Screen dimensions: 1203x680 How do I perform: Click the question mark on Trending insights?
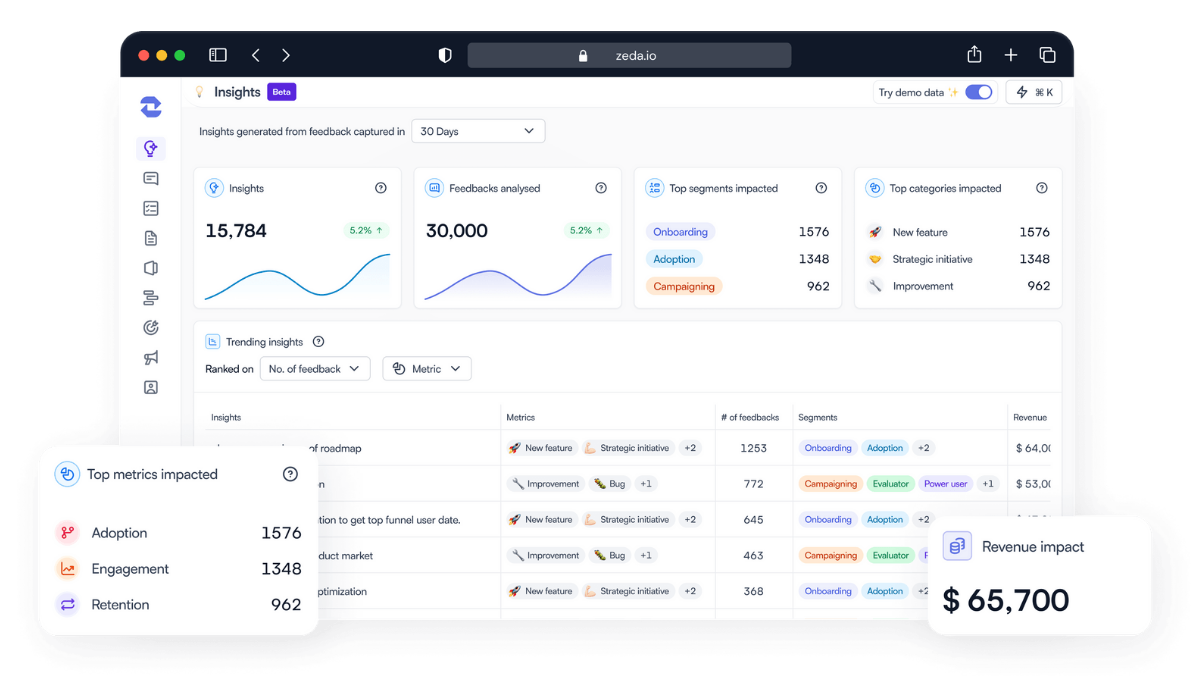[x=318, y=341]
